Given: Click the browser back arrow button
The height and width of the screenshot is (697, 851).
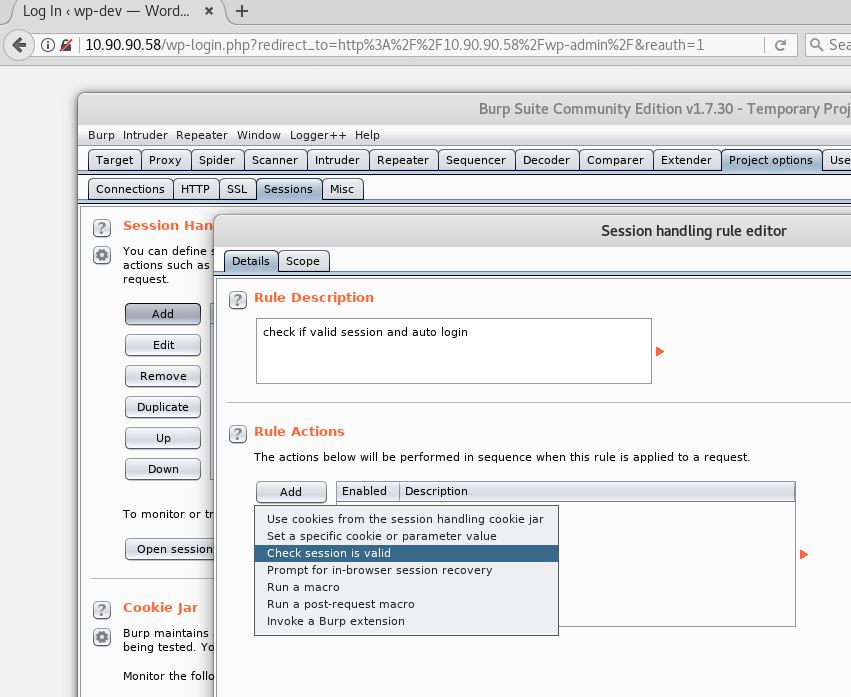Looking at the screenshot, I should point(19,45).
